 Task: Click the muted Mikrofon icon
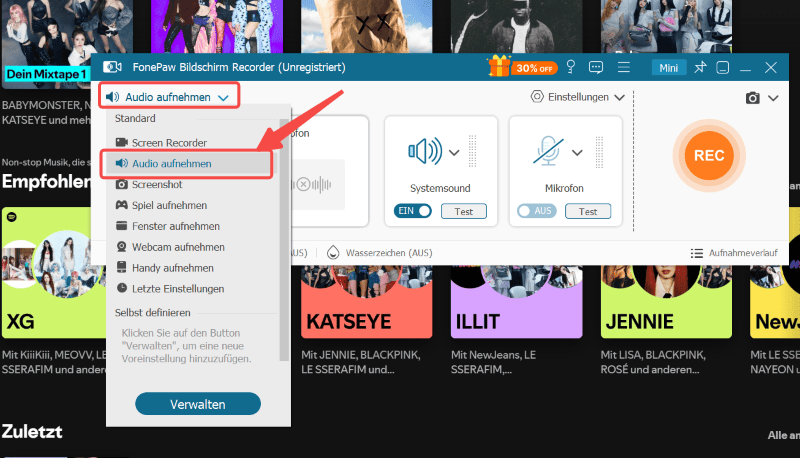pyautogui.click(x=548, y=151)
